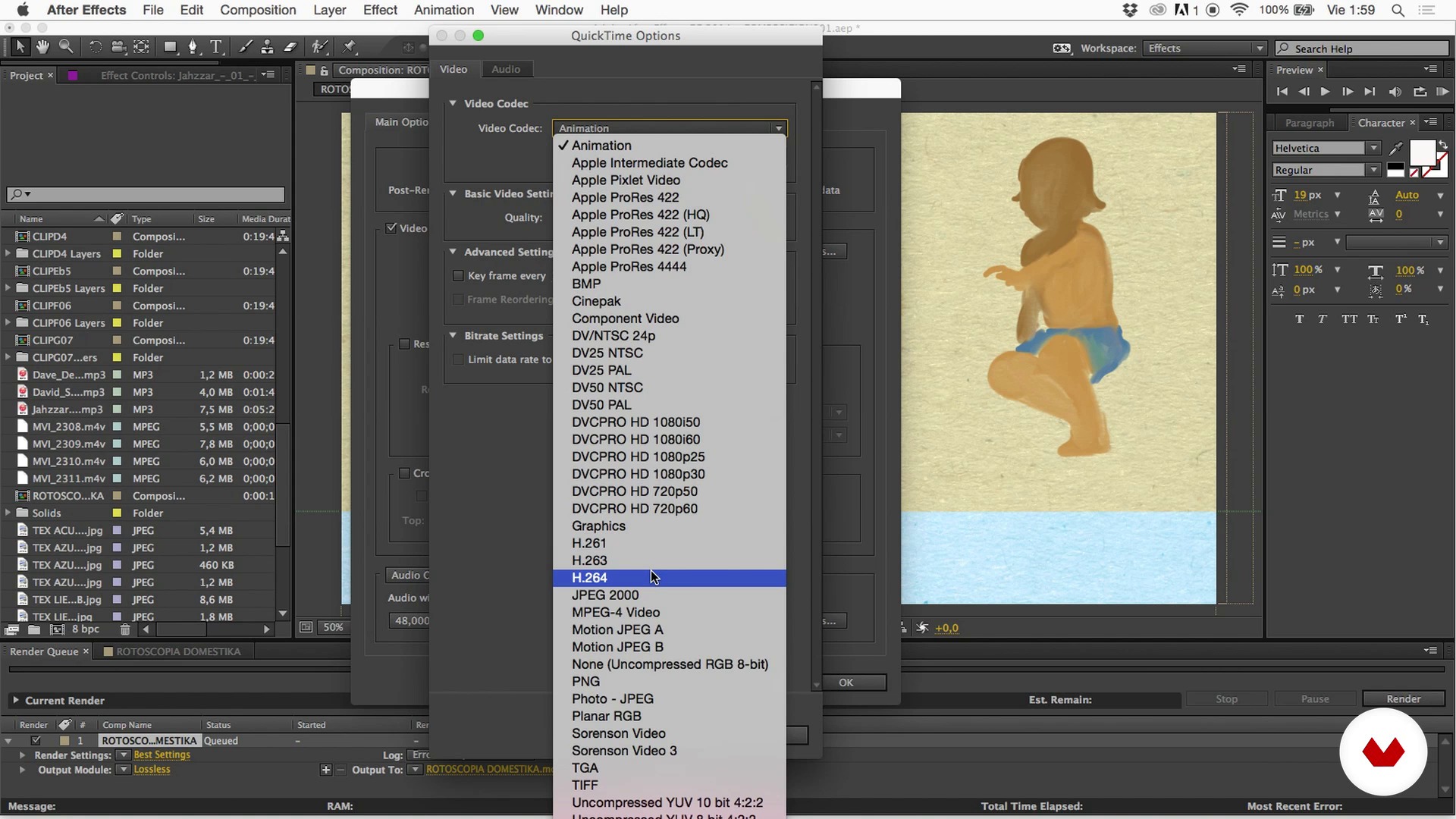Click OK in Output Module Settings window
The width and height of the screenshot is (1456, 819).
click(x=846, y=682)
